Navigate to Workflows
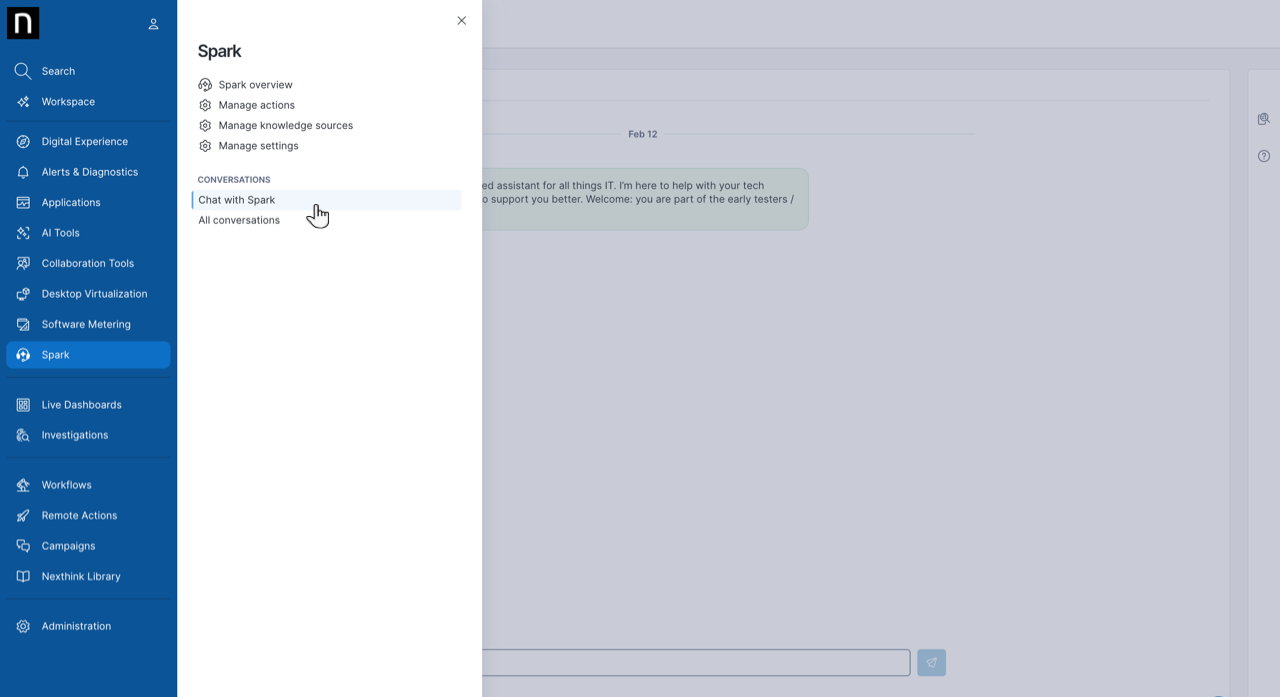Image resolution: width=1280 pixels, height=697 pixels. click(66, 485)
